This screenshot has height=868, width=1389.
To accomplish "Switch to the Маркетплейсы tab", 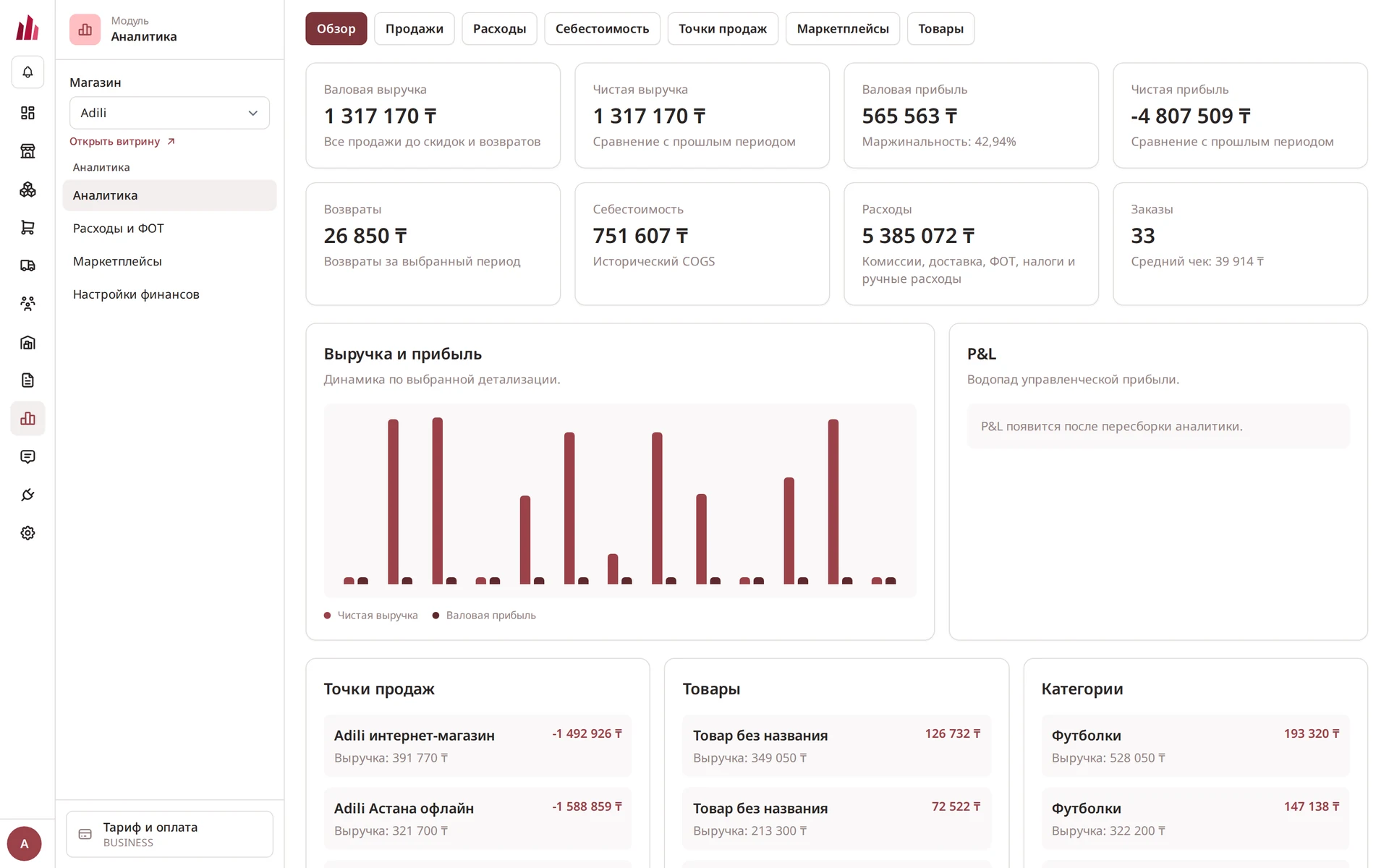I will pos(843,29).
